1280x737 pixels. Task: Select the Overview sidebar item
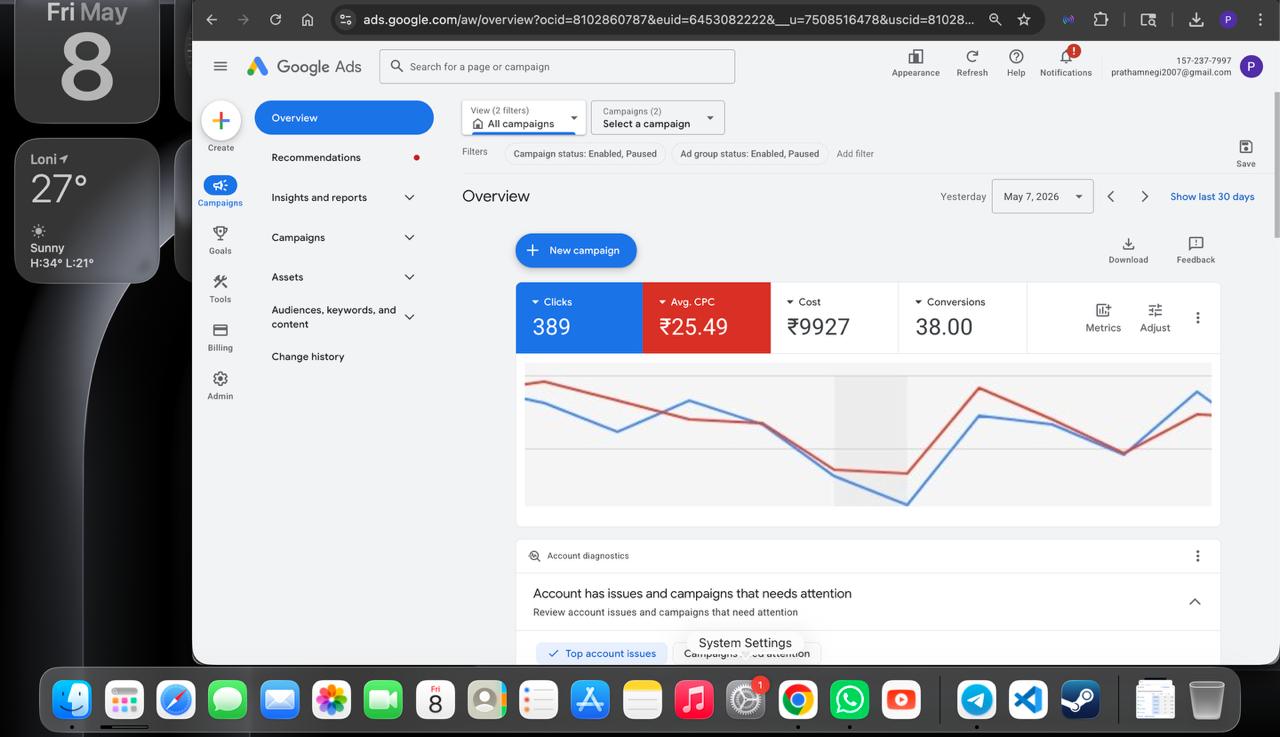[344, 118]
